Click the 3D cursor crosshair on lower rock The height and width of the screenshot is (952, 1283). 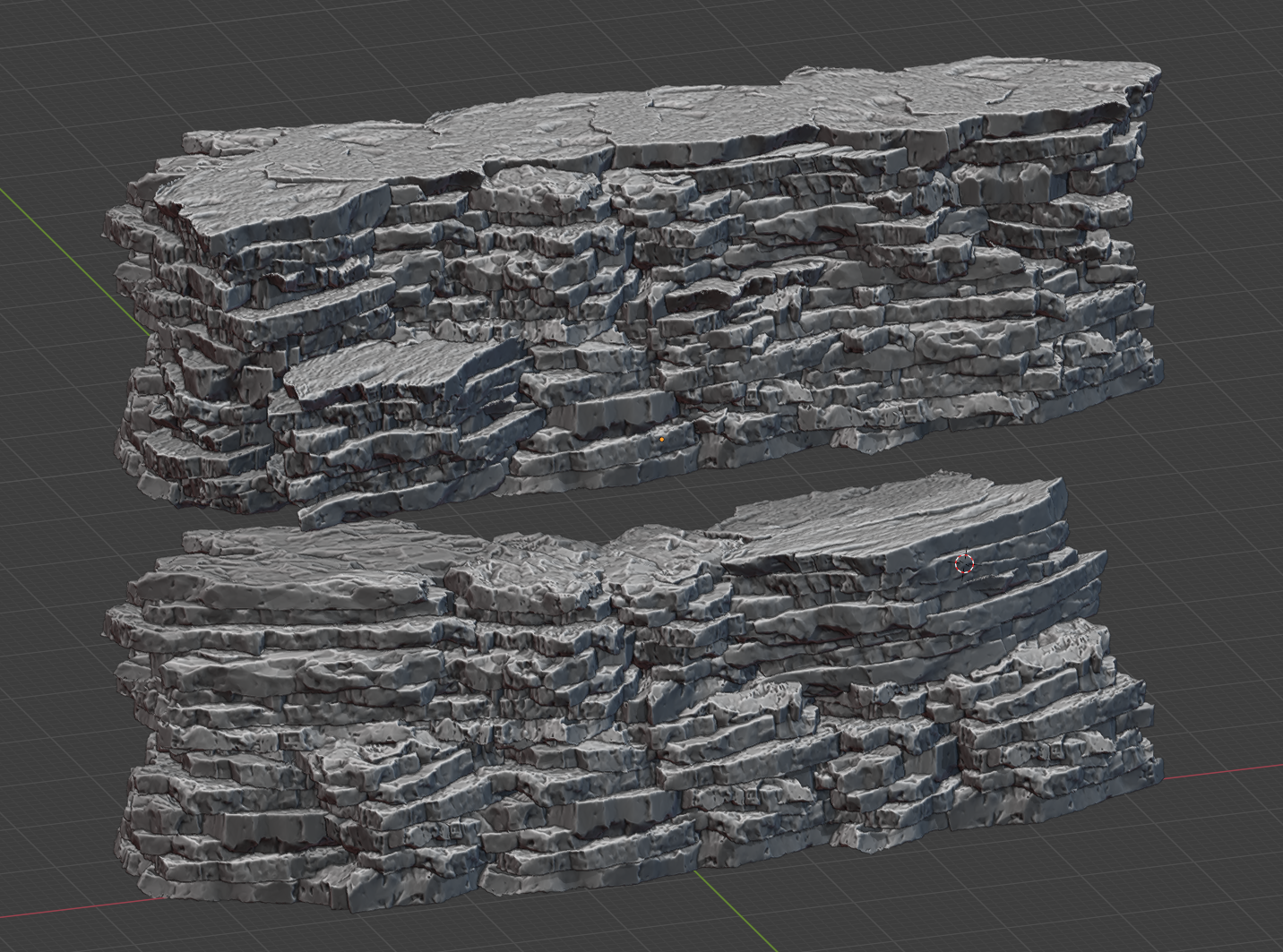click(964, 563)
